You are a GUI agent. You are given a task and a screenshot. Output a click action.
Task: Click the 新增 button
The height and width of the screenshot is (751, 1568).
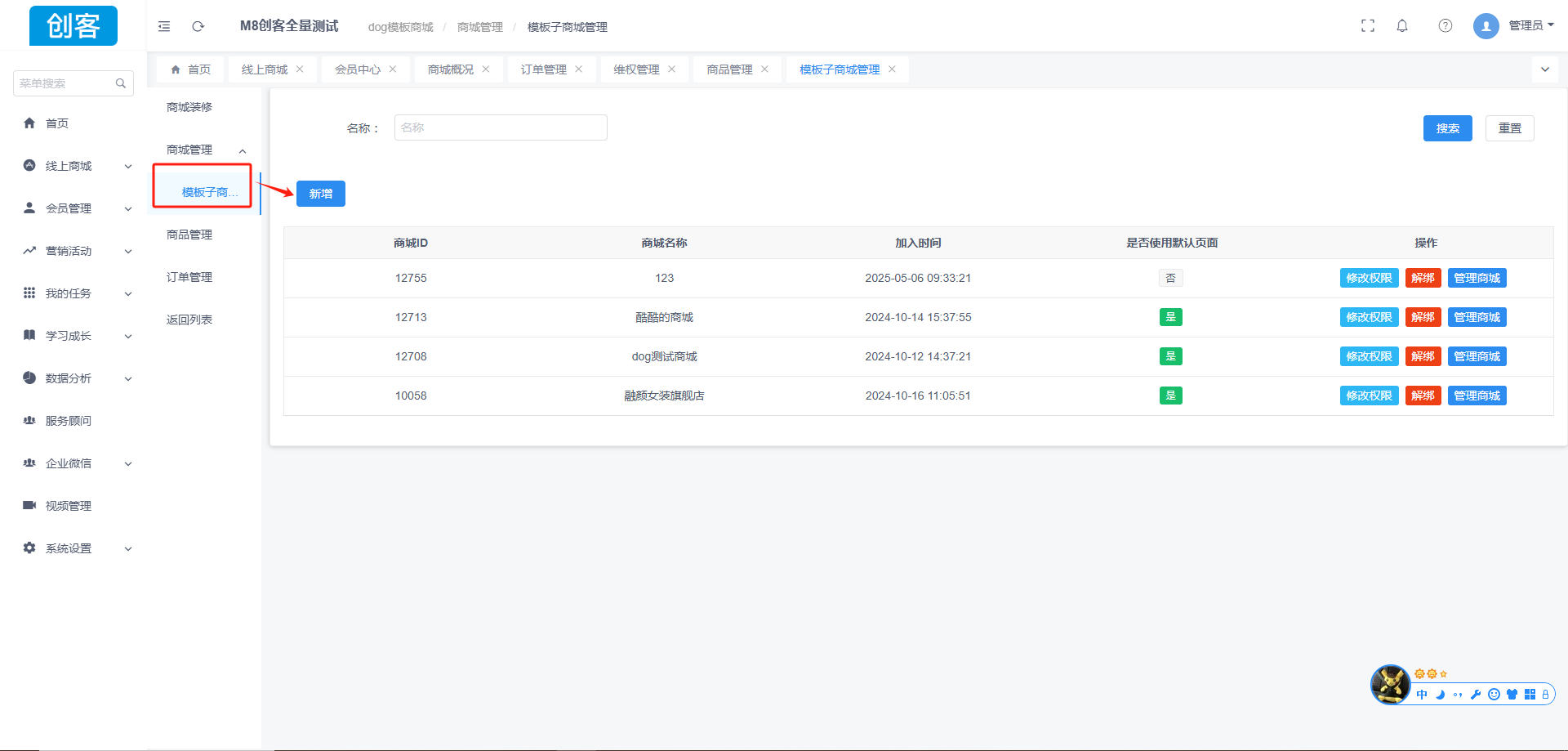coord(320,194)
